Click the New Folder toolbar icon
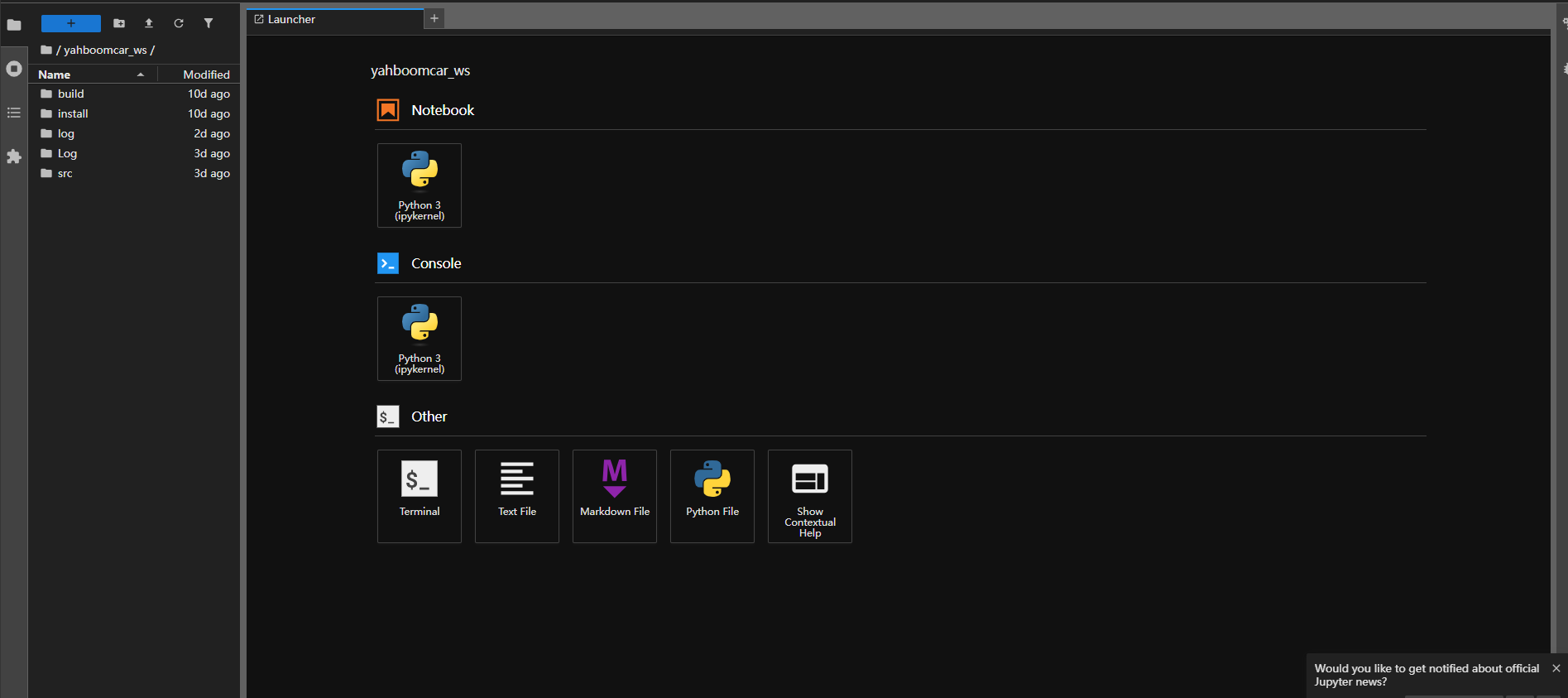Viewport: 1568px width, 698px height. click(119, 23)
